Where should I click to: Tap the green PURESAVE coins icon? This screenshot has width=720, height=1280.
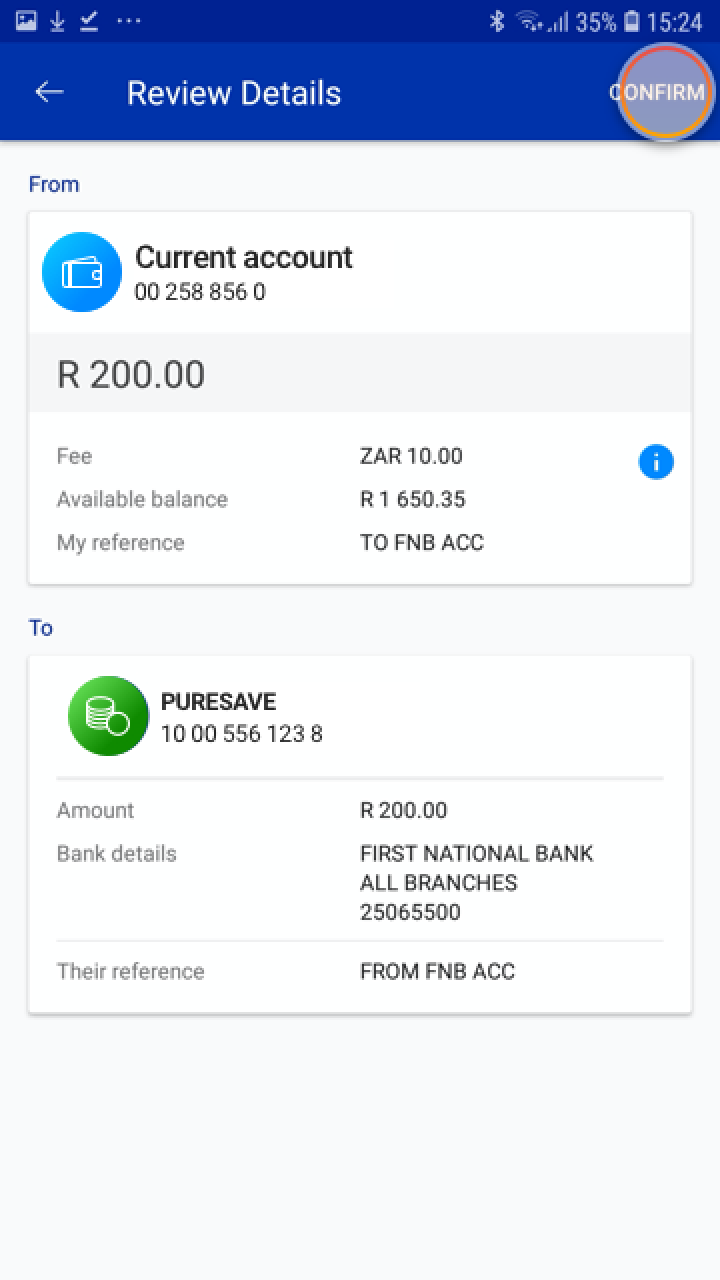pos(108,716)
